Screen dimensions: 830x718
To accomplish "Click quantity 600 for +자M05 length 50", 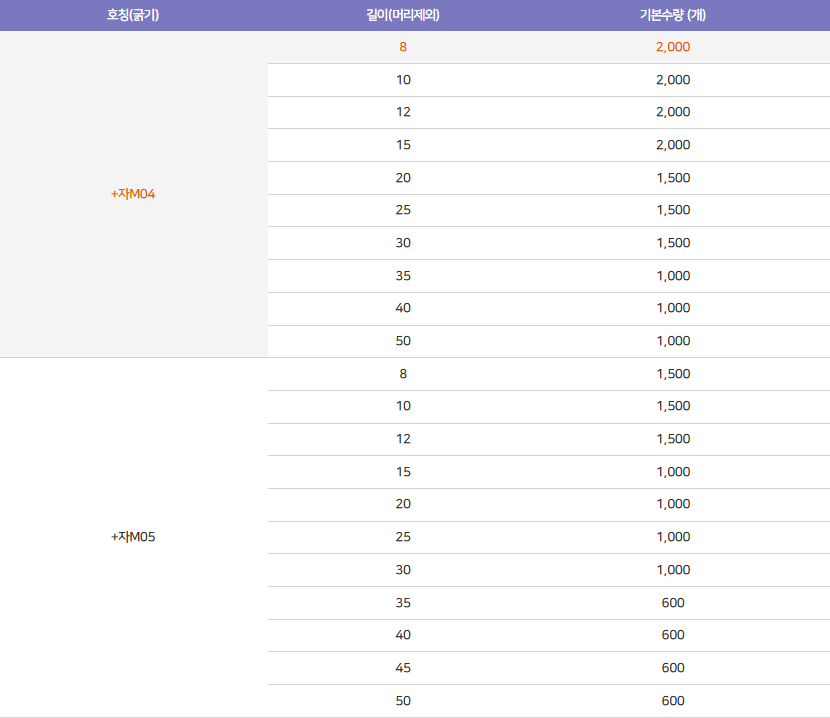I will point(673,701).
